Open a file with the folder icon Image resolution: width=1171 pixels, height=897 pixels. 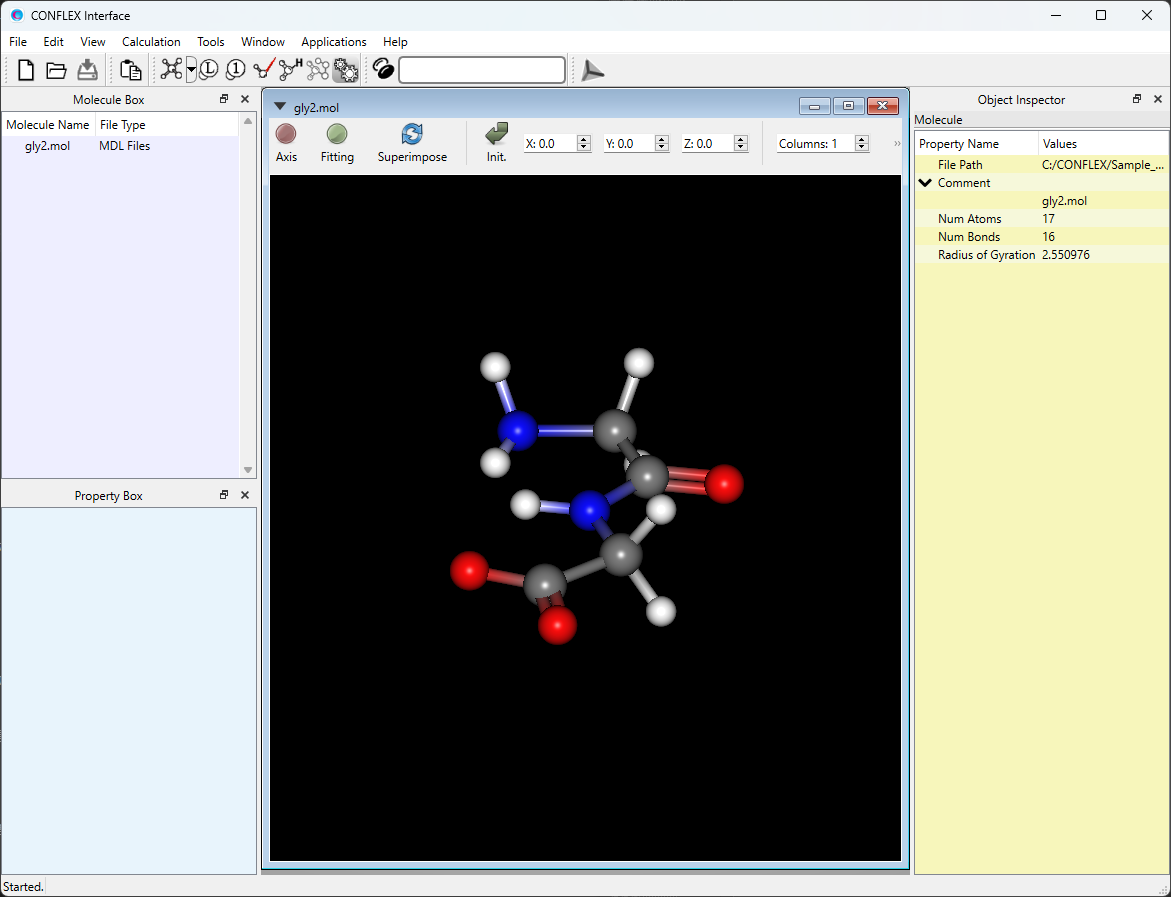56,70
